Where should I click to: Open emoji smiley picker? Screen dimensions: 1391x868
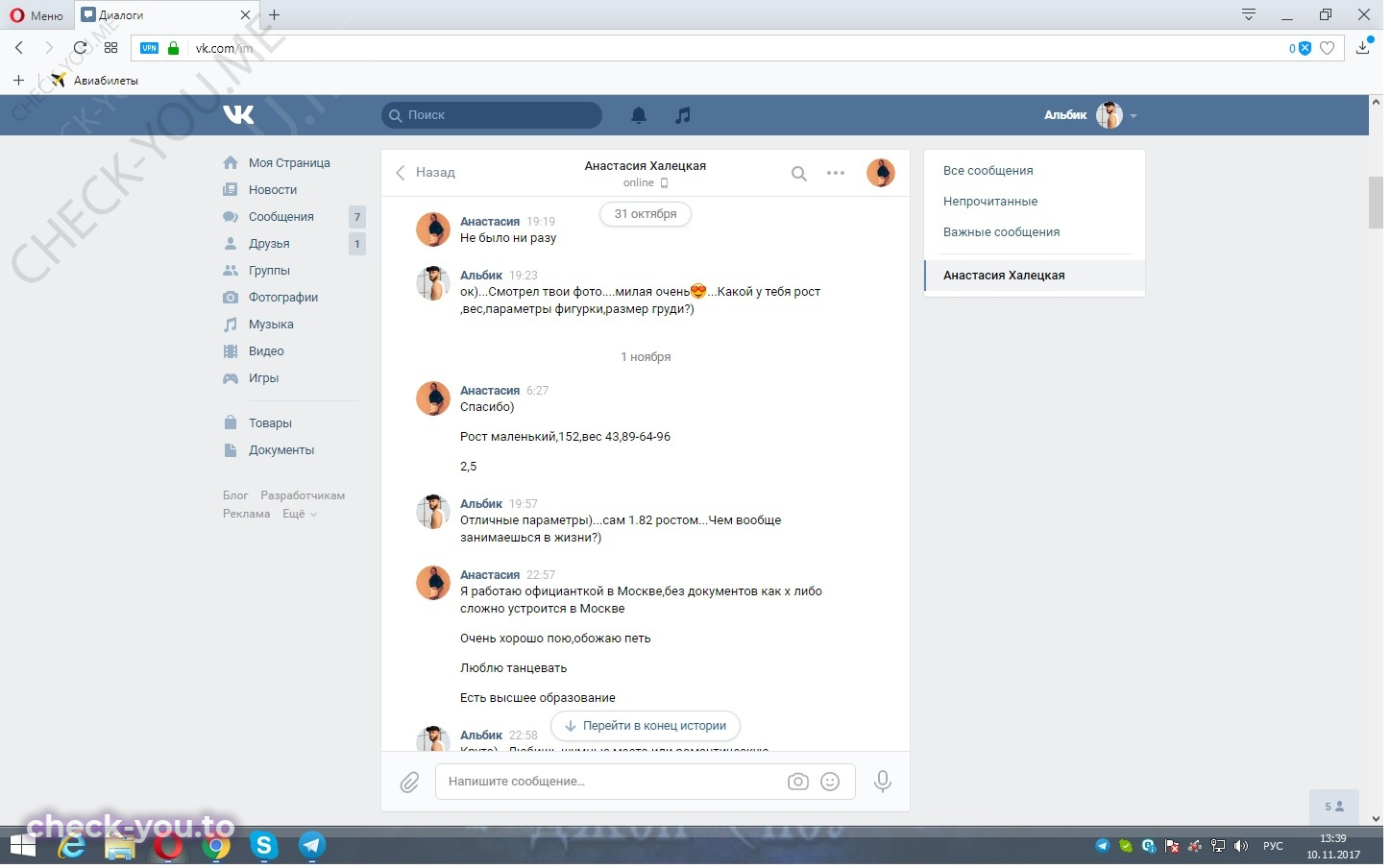click(831, 783)
